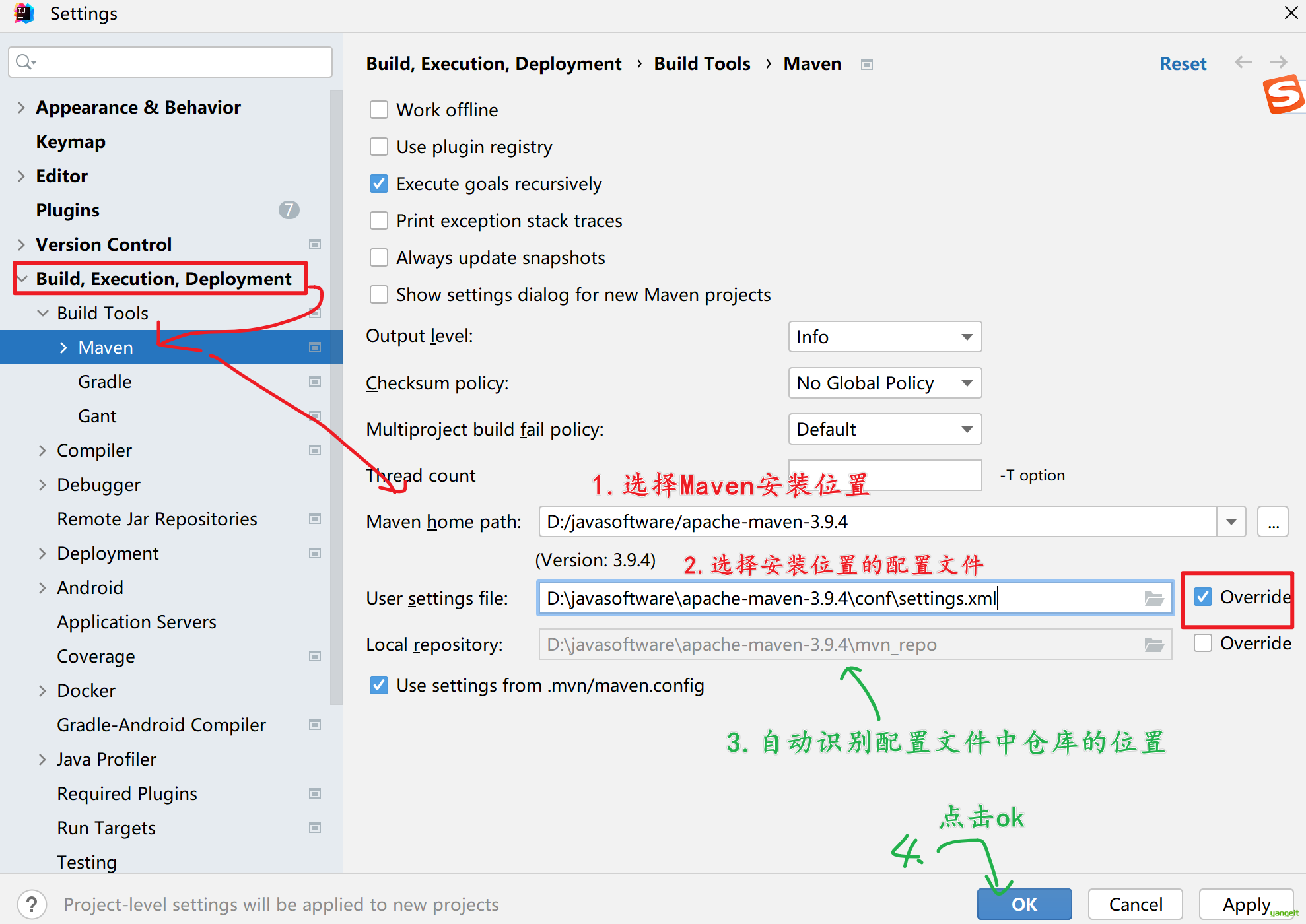This screenshot has width=1306, height=924.
Task: Enable Always update snapshots checkbox
Action: [379, 257]
